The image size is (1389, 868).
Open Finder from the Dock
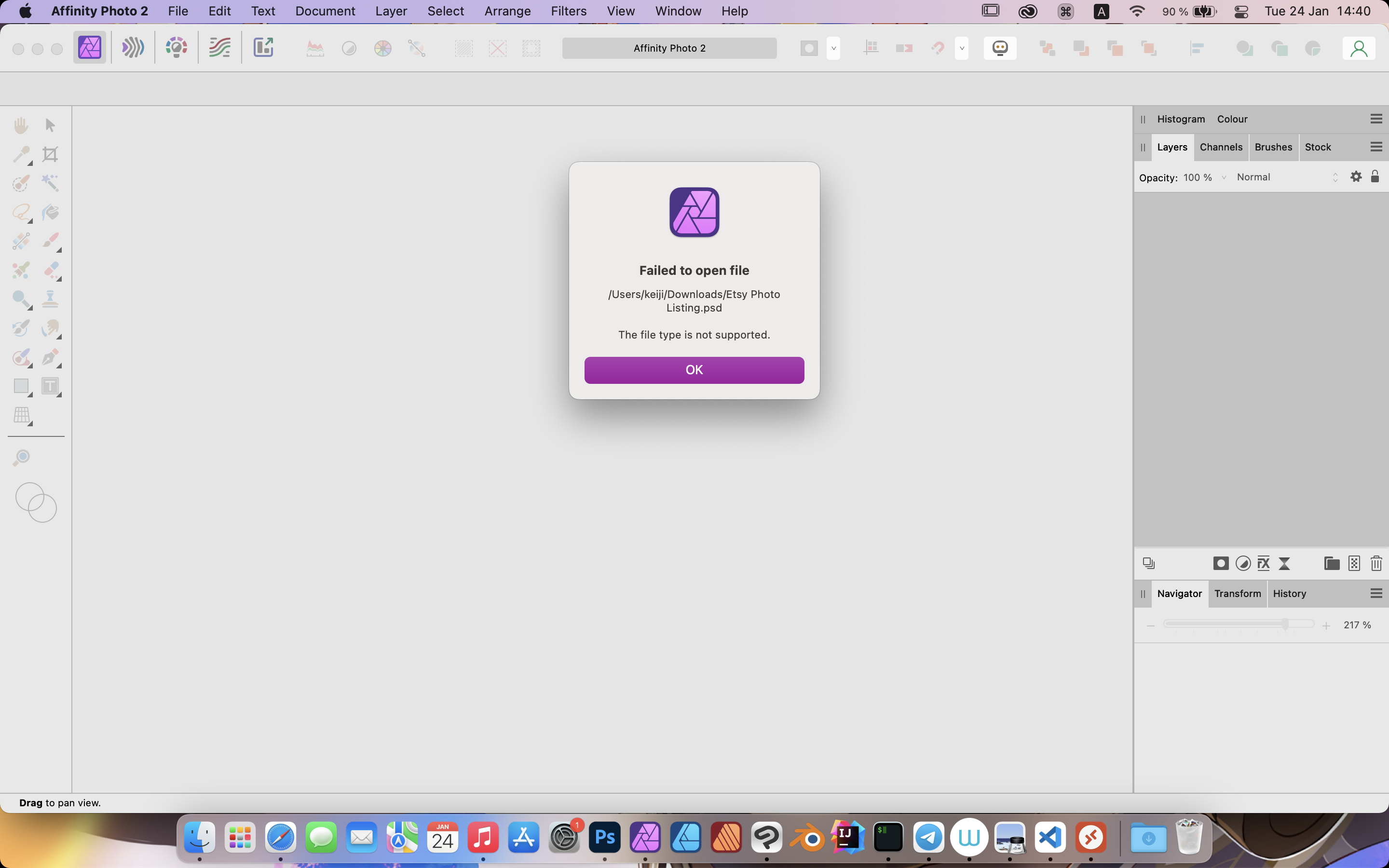[x=199, y=838]
